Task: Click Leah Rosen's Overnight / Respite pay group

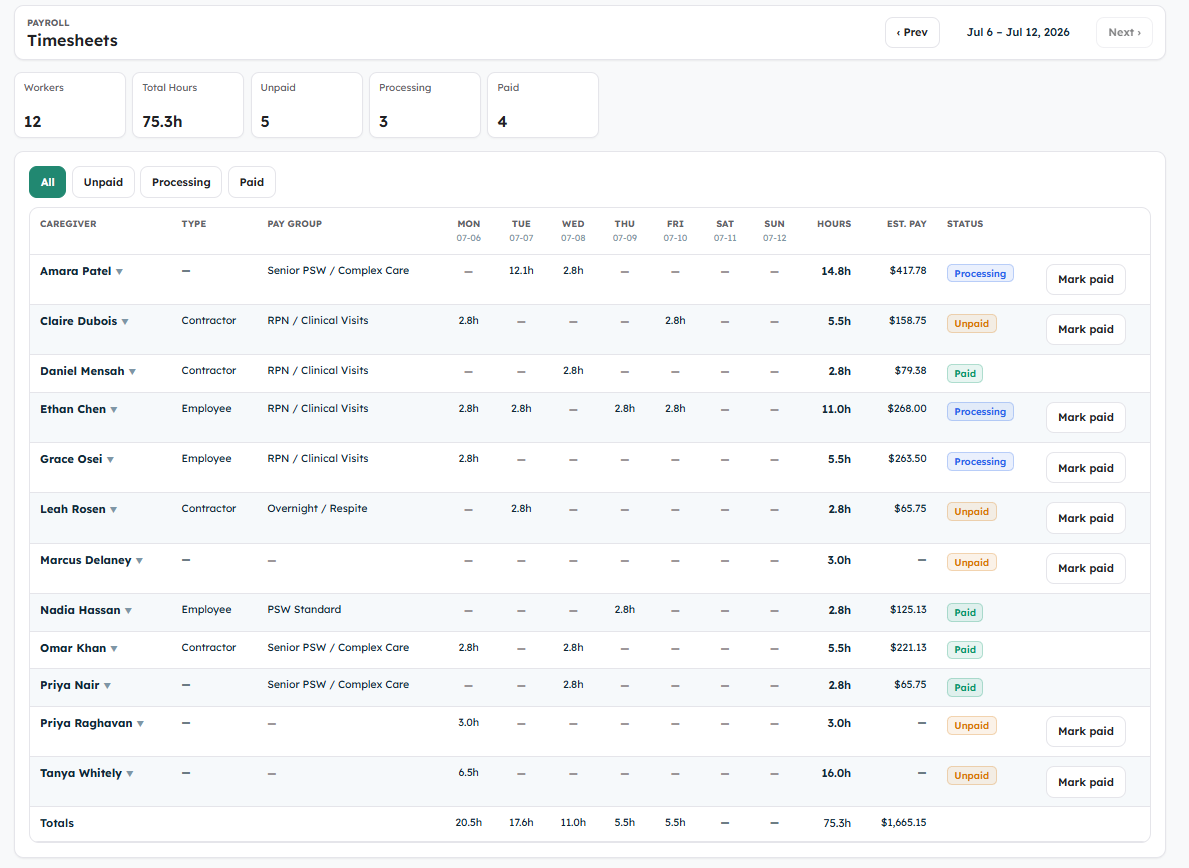Action: pyautogui.click(x=317, y=509)
